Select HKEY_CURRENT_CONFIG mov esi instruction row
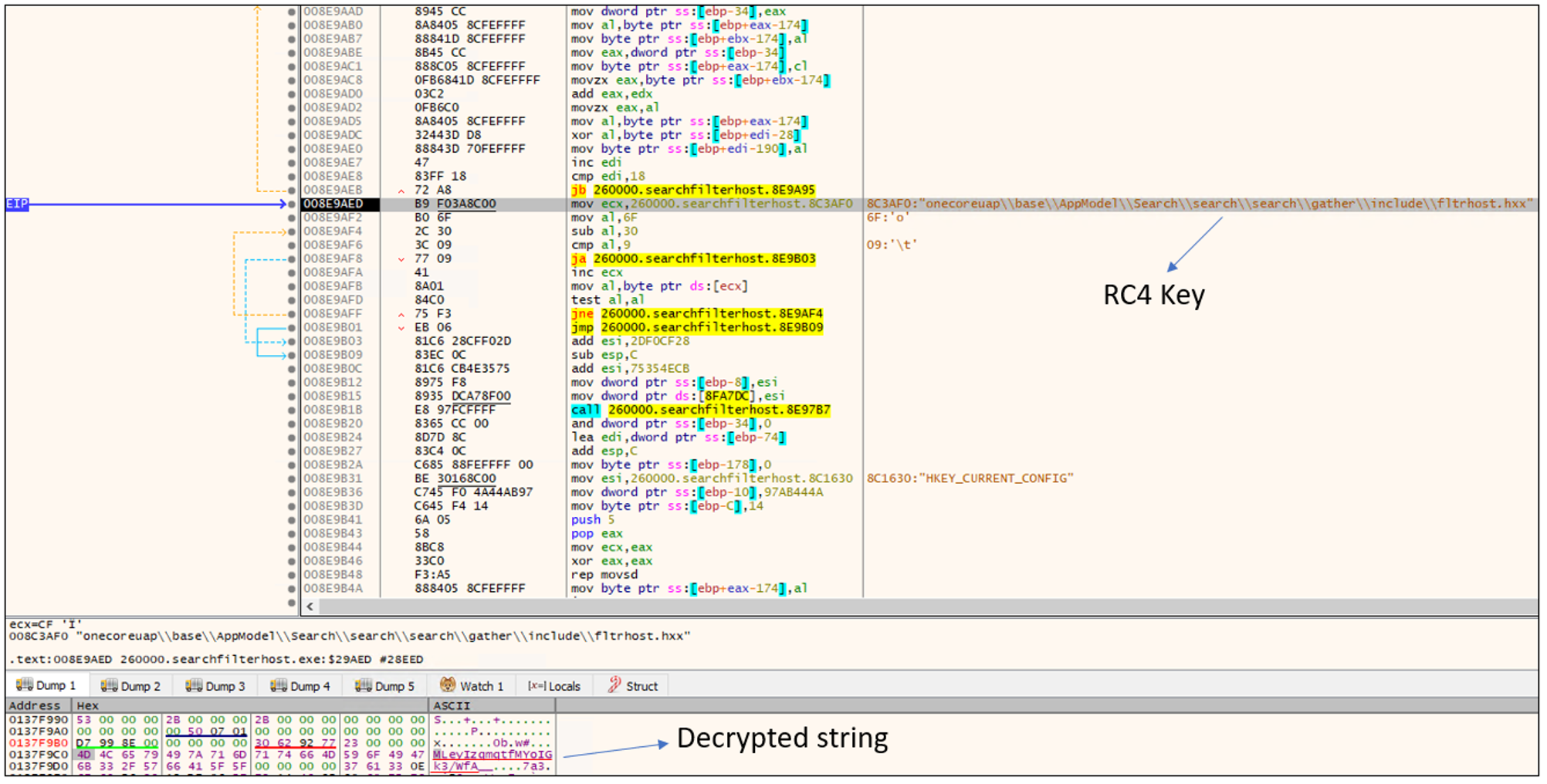Viewport: 1547px width, 784px height. [x=711, y=478]
